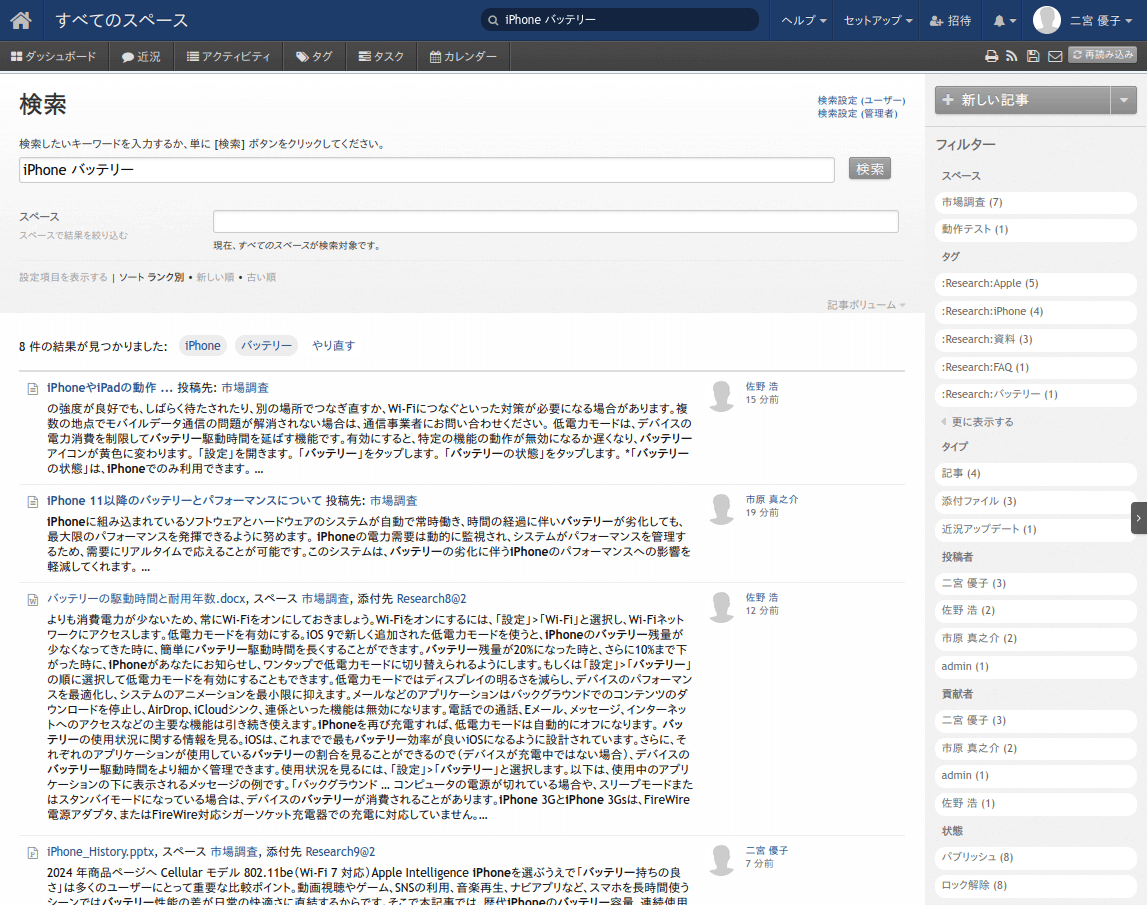Click the side panel collapse handle on right edge

tap(1139, 517)
